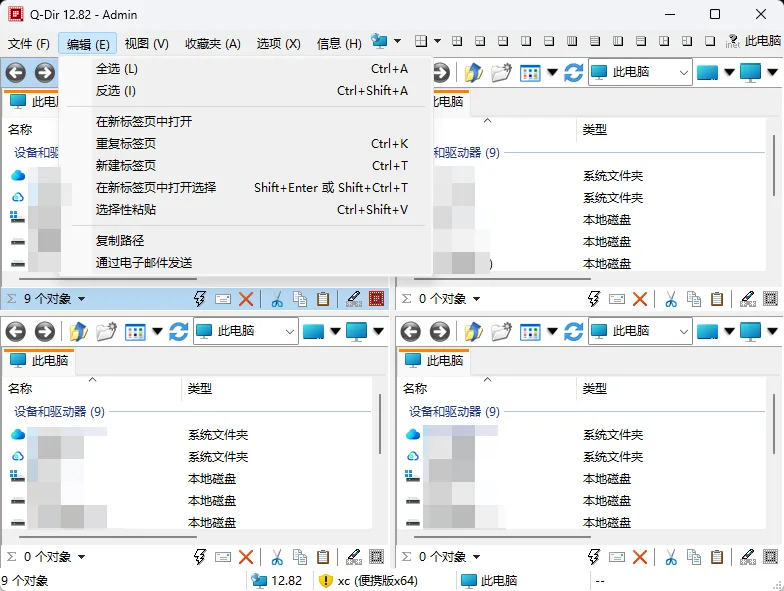The height and width of the screenshot is (591, 784).
Task: Select the three vertical columns layout icon
Action: click(x=618, y=41)
